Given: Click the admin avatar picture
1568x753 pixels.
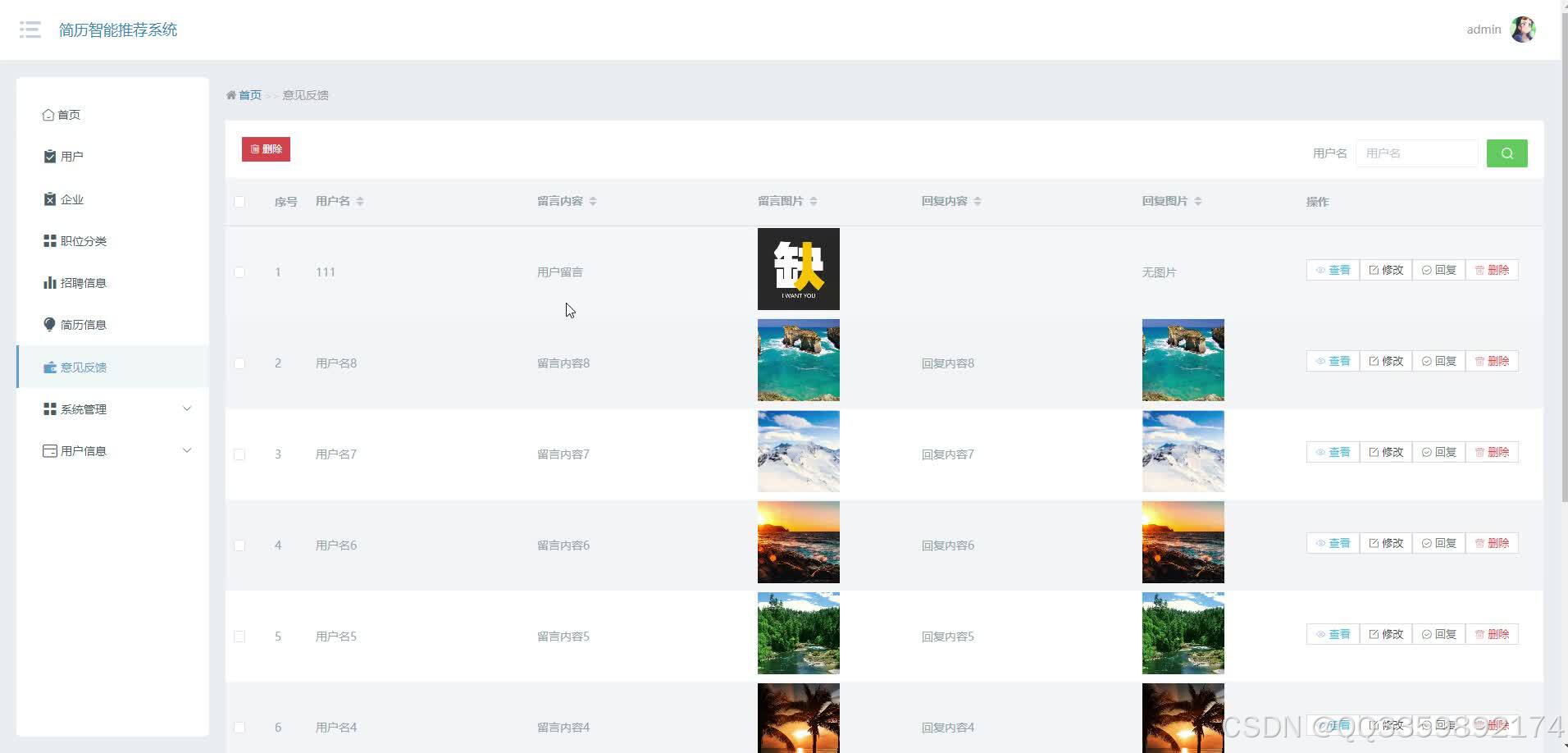Looking at the screenshot, I should point(1523,30).
